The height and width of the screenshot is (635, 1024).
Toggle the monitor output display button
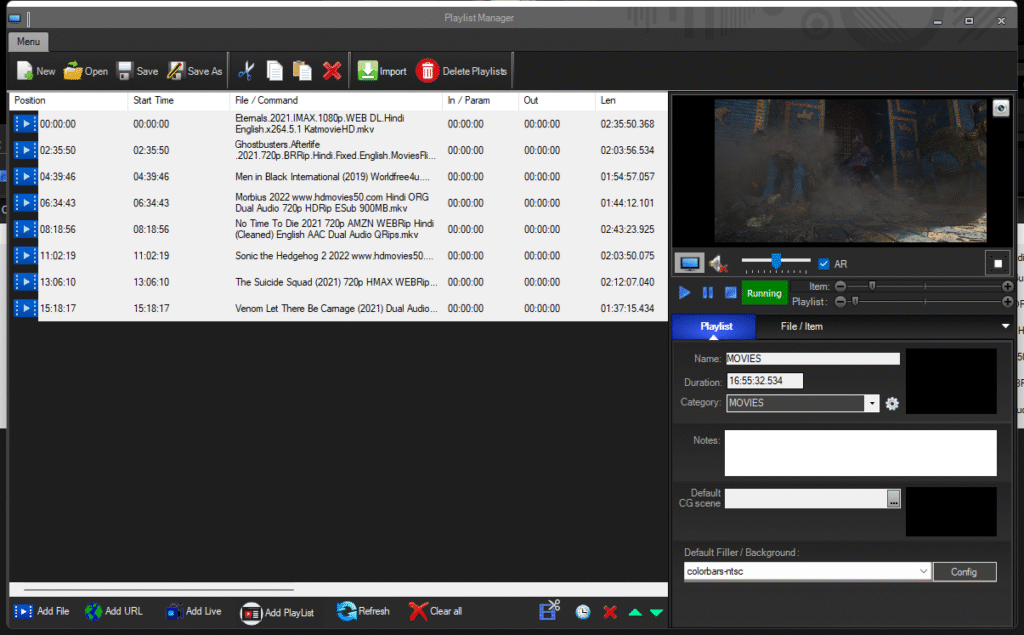(x=689, y=263)
